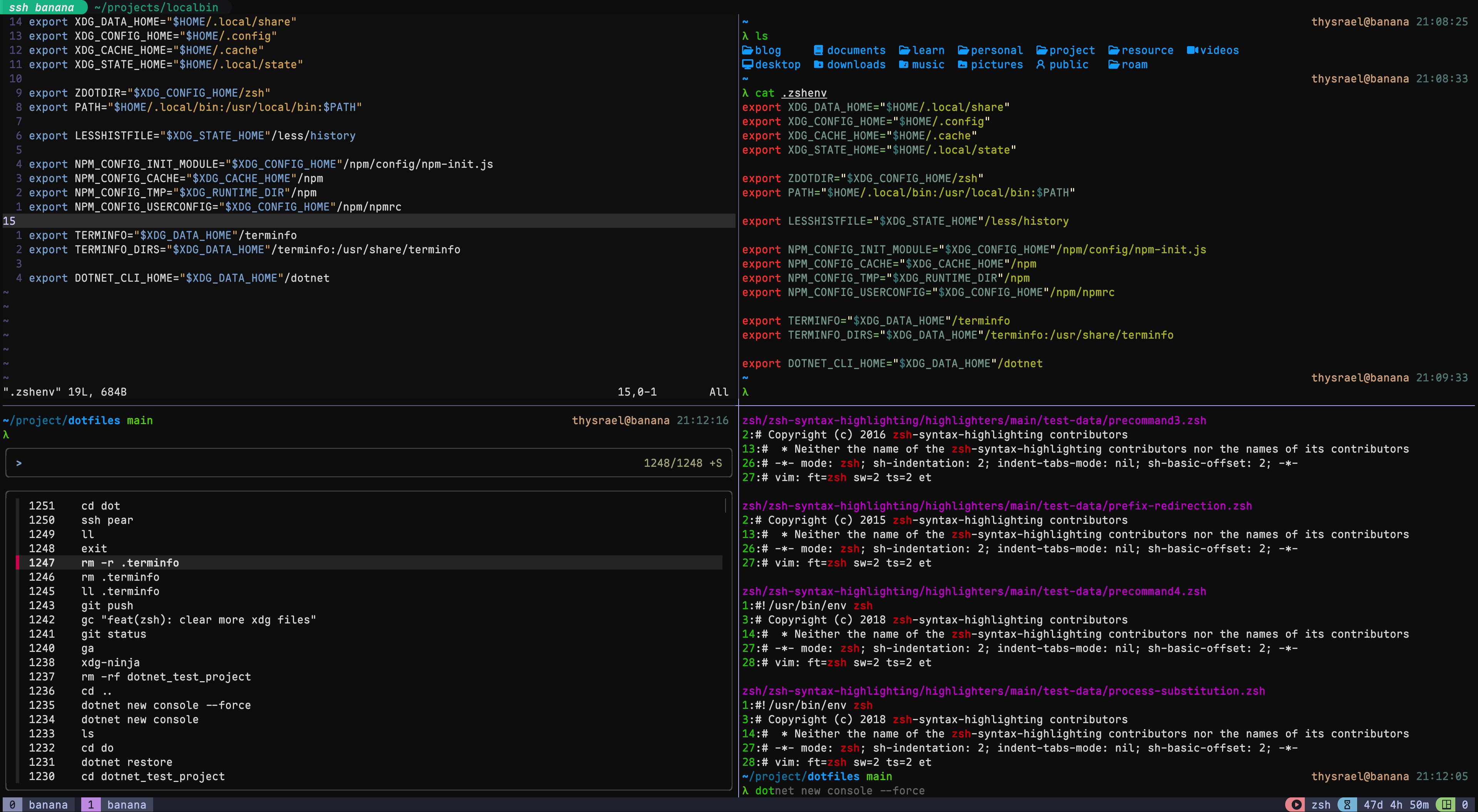Select history entry 'rm -r .terminfo'
The image size is (1478, 812).
click(x=130, y=562)
